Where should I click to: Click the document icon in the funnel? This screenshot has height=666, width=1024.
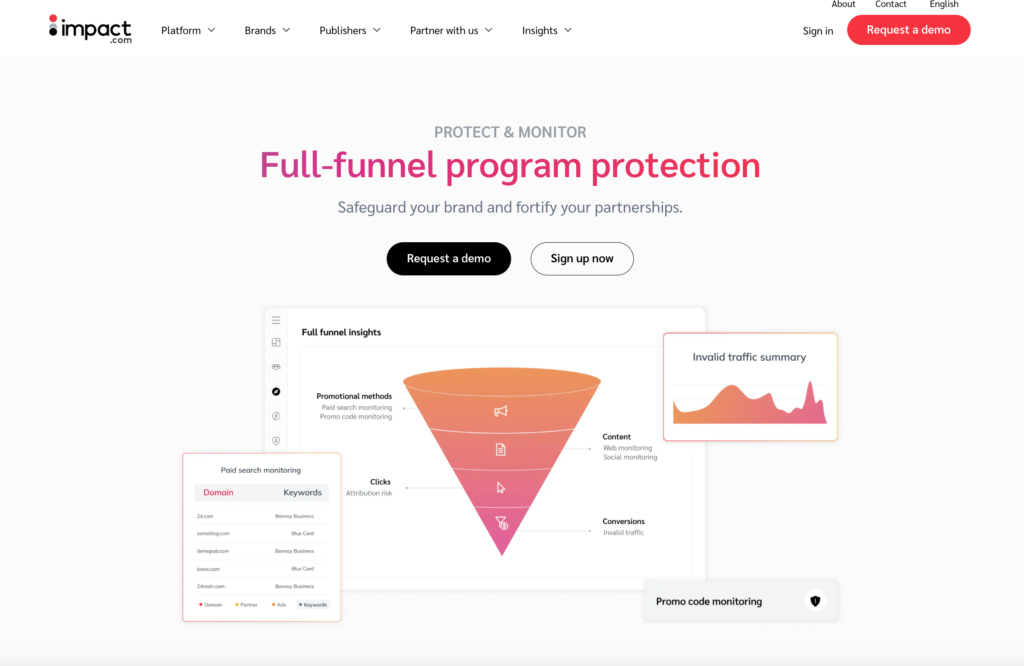501,450
